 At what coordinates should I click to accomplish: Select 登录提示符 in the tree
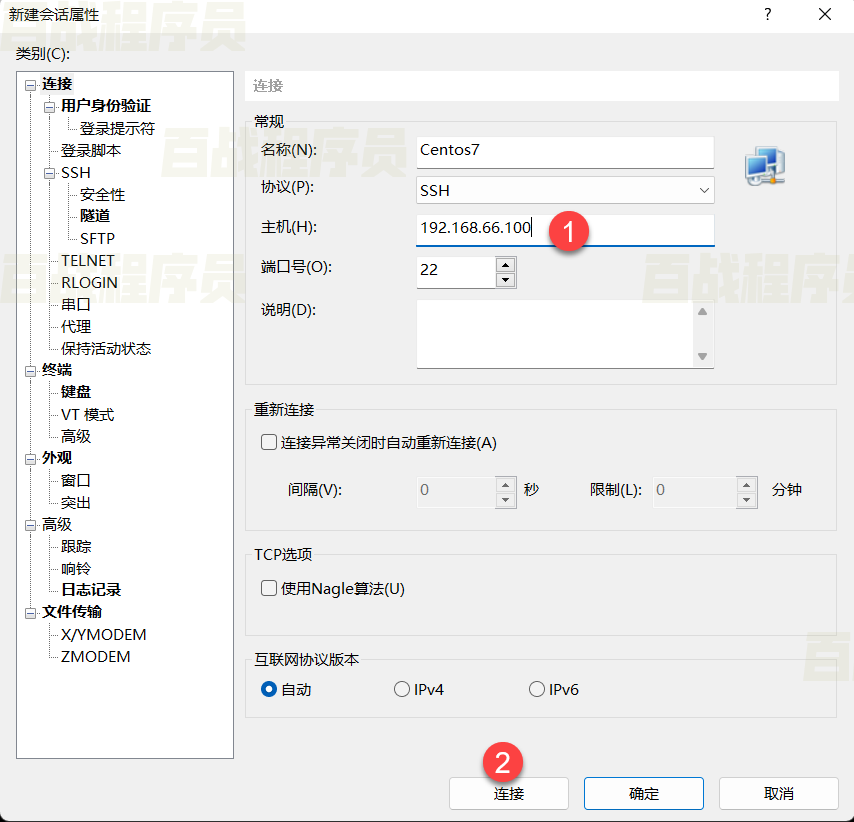pyautogui.click(x=117, y=129)
